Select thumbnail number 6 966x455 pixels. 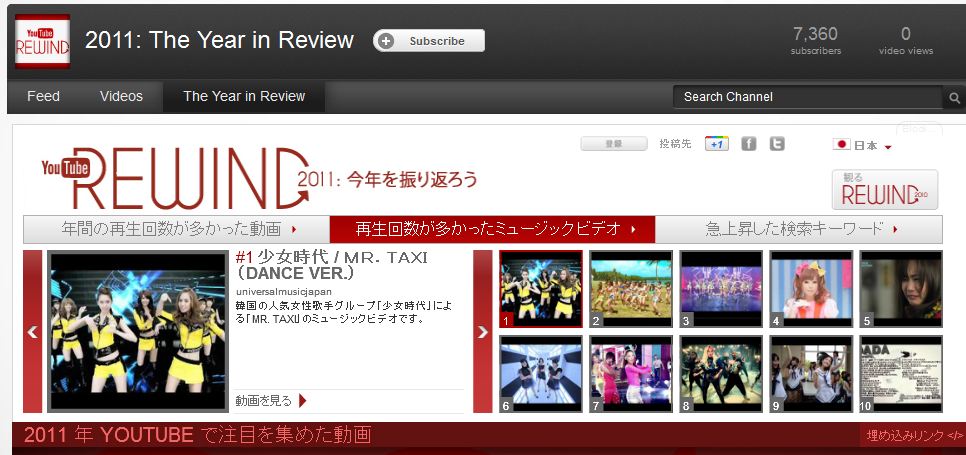pos(541,374)
